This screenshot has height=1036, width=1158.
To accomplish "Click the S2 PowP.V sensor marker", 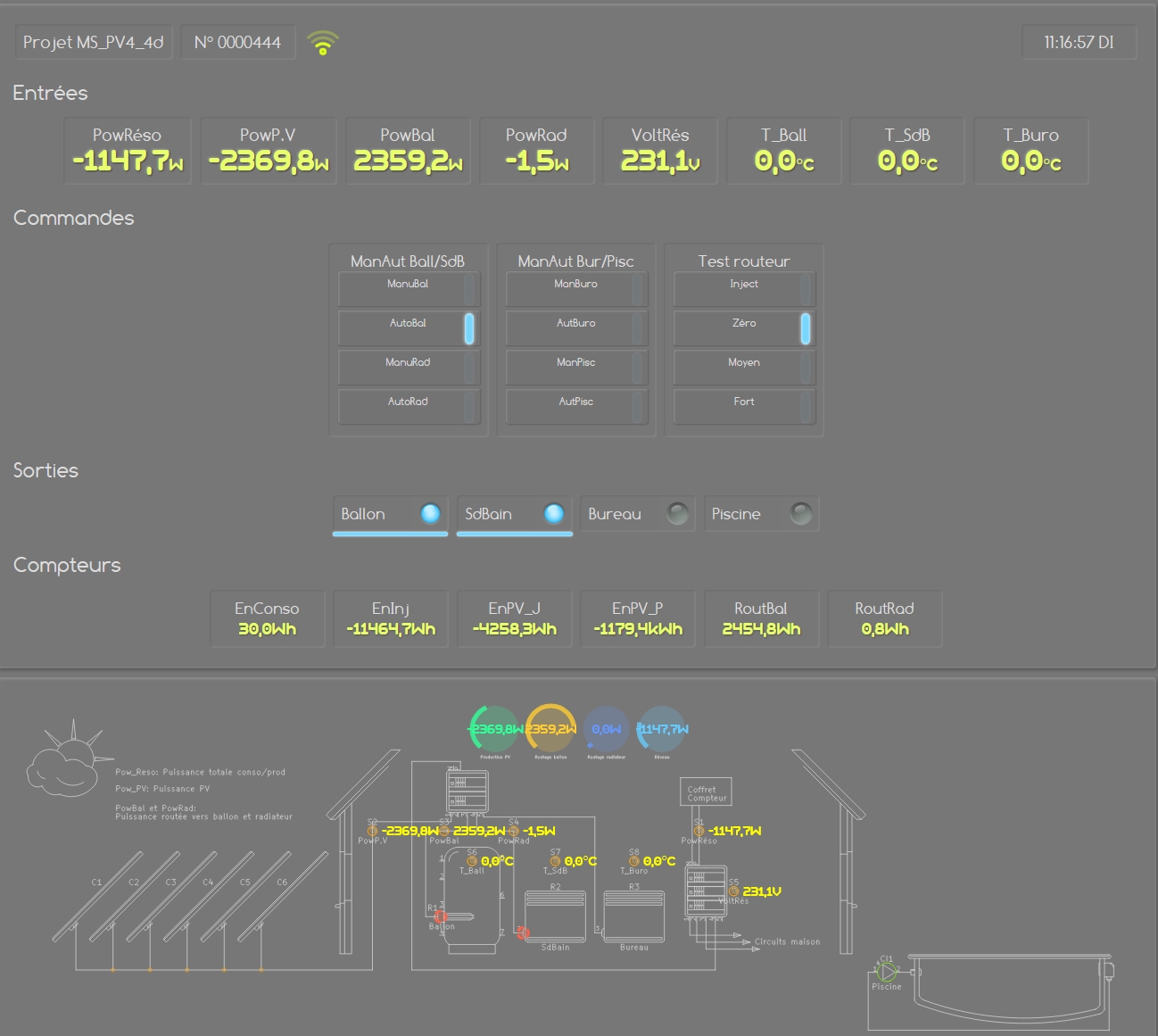I will tap(372, 831).
